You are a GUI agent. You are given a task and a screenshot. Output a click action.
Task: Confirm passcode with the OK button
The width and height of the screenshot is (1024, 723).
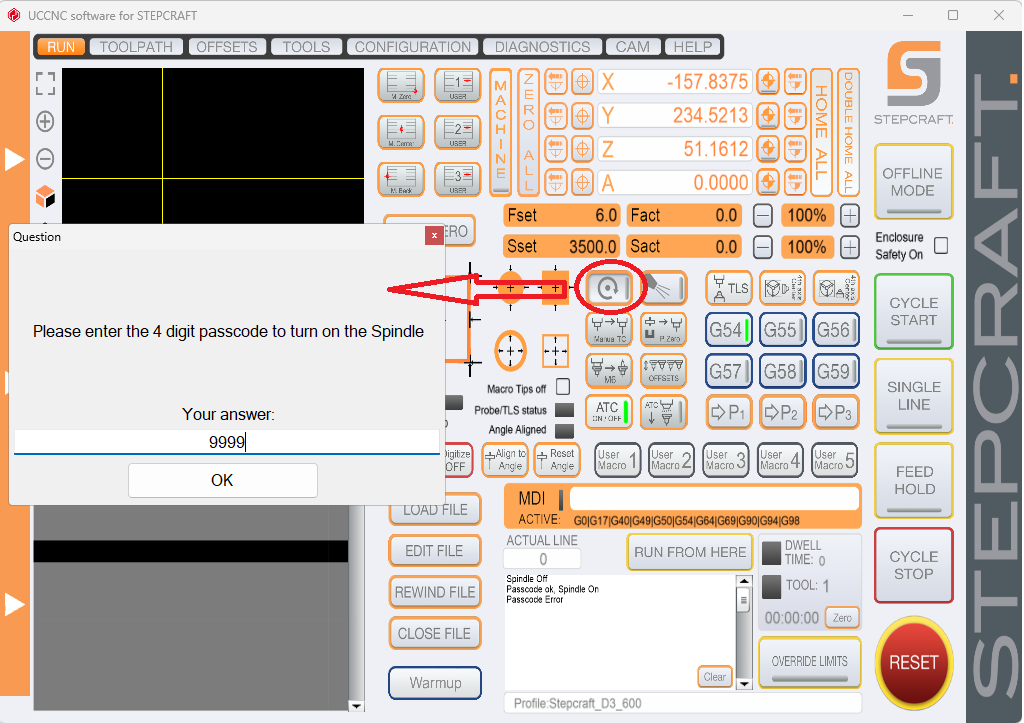[x=223, y=480]
